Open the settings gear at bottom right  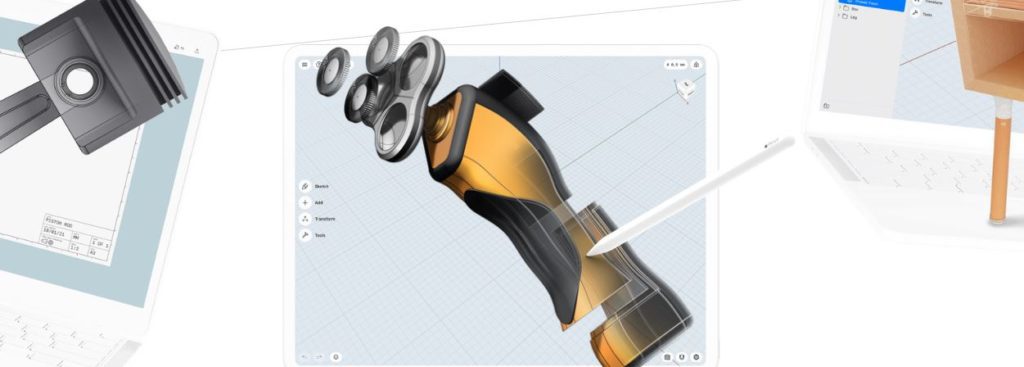coord(696,357)
